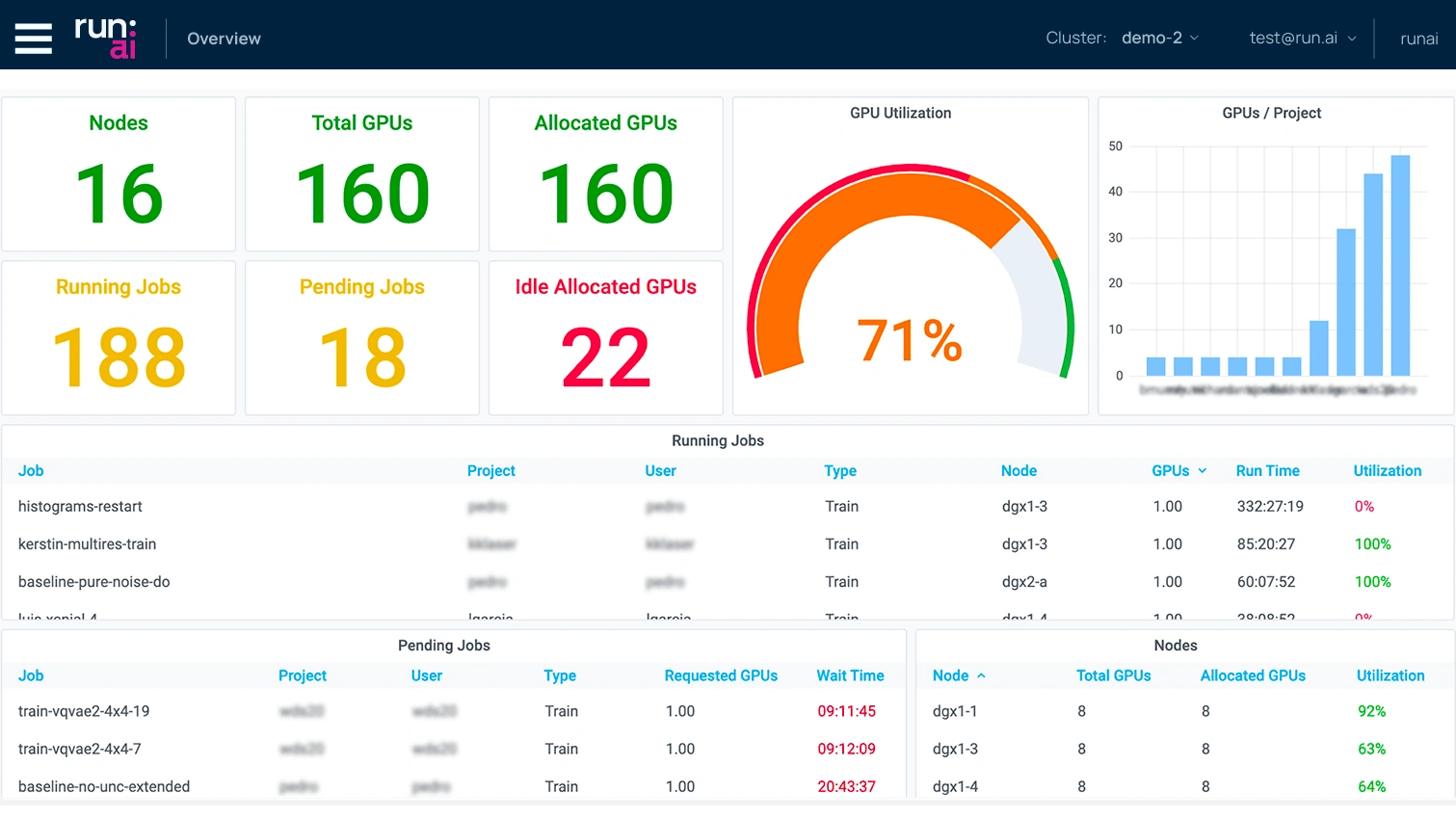
Task: Open the hamburger navigation menu
Action: (33, 39)
